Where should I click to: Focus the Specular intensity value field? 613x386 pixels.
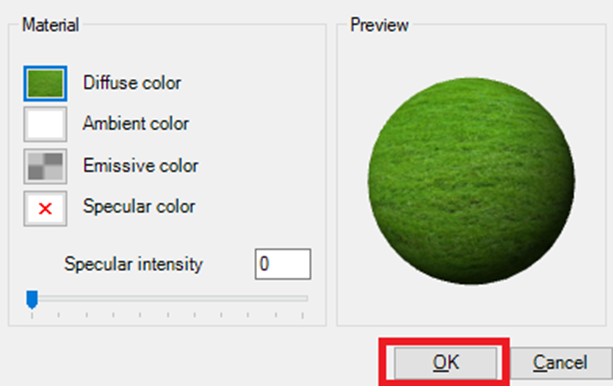[283, 264]
